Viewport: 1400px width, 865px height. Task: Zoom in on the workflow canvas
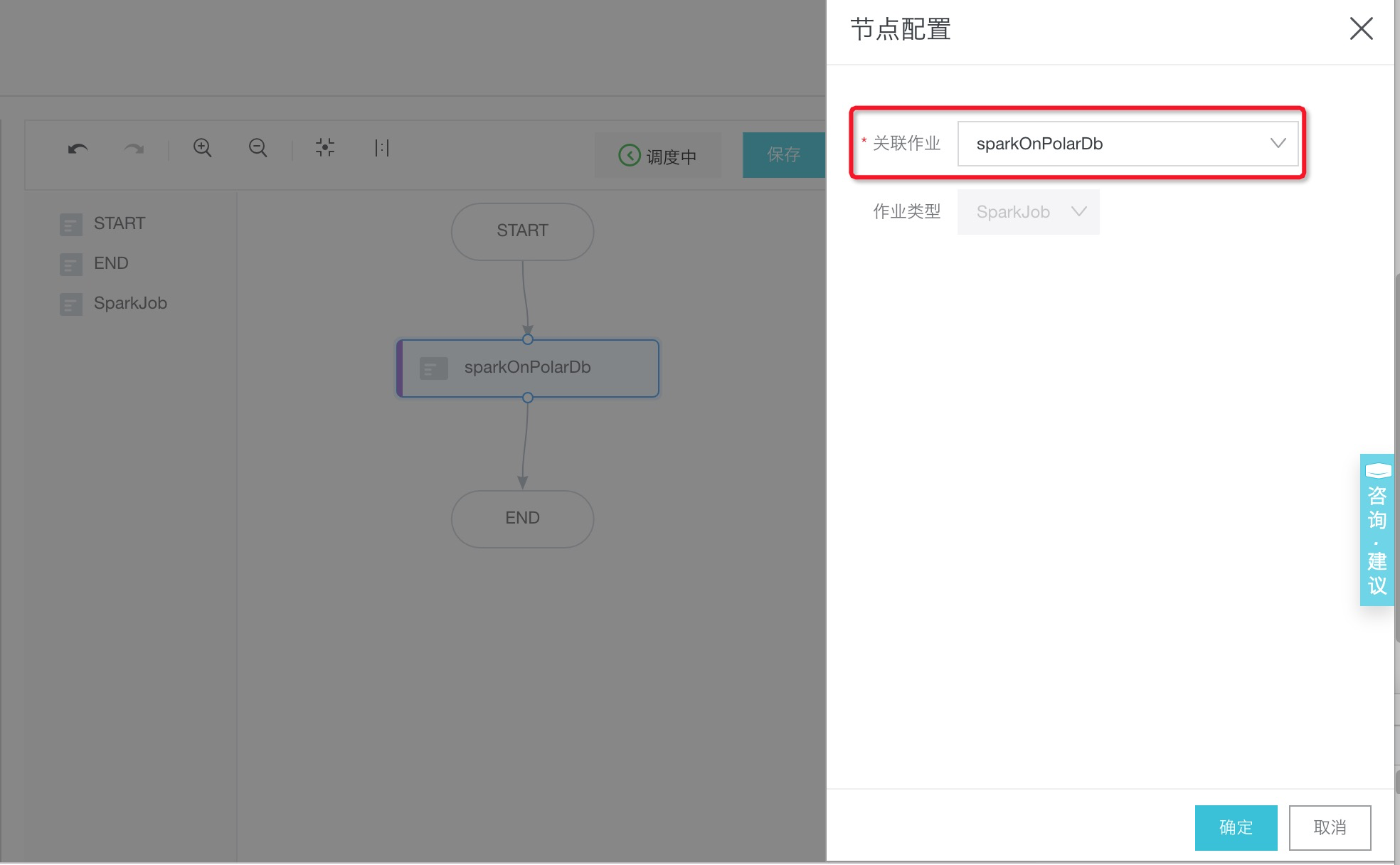click(x=202, y=148)
